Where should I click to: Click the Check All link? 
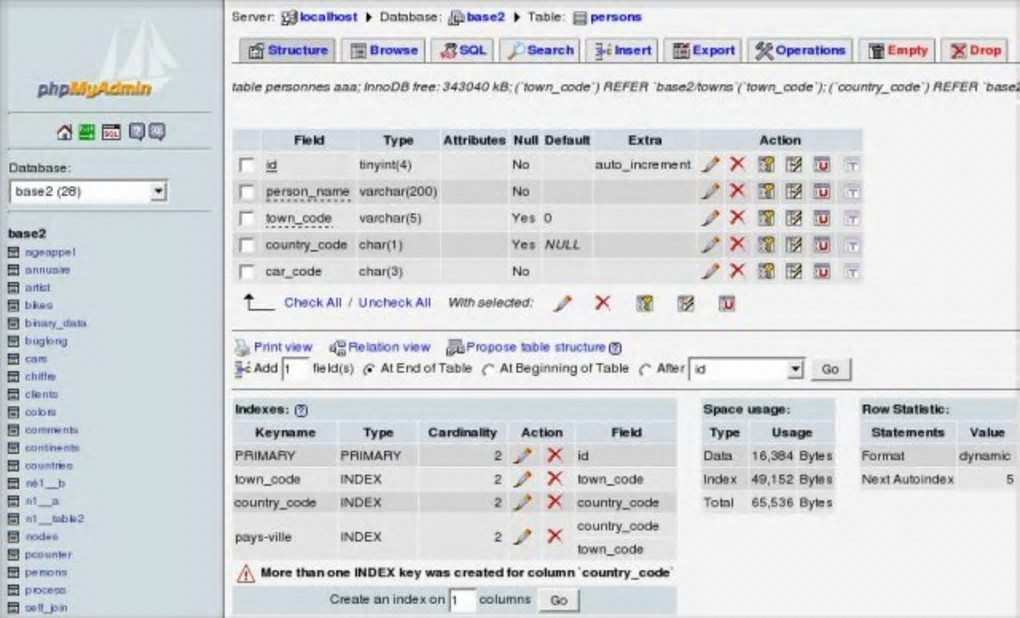313,303
